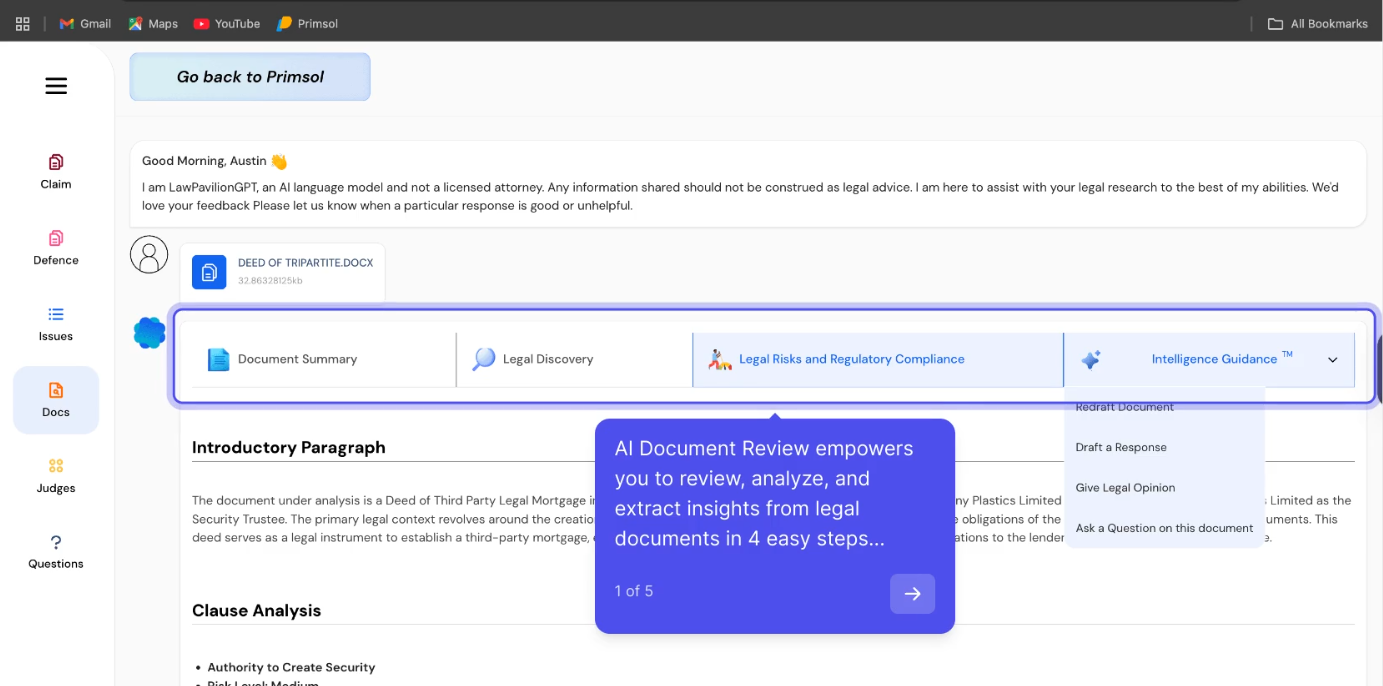The width and height of the screenshot is (1383, 686).
Task: Click the Legal Risks compliance icon
Action: pos(720,359)
